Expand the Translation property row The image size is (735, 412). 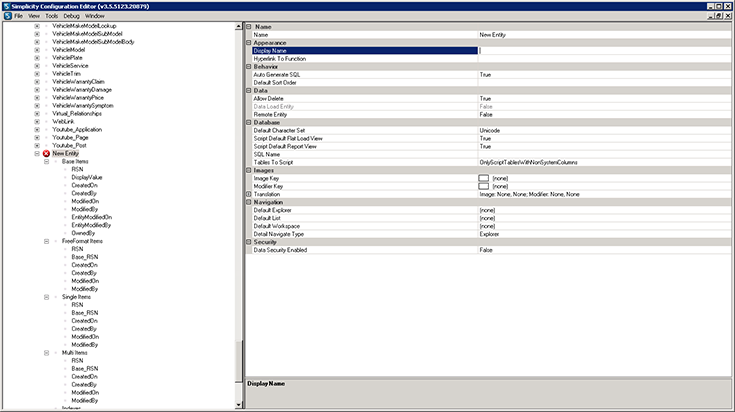(x=249, y=194)
